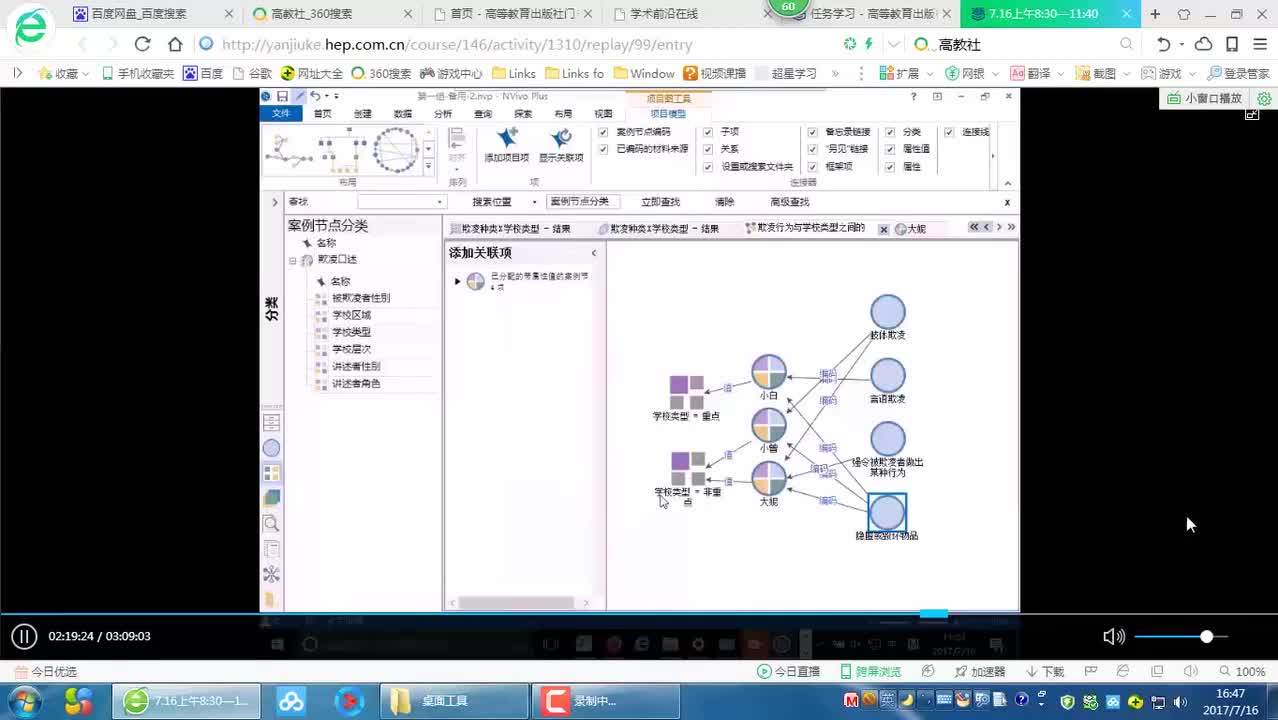This screenshot has width=1278, height=720.
Task: Collapse the ribbon with the chevron
Action: [x=1007, y=183]
